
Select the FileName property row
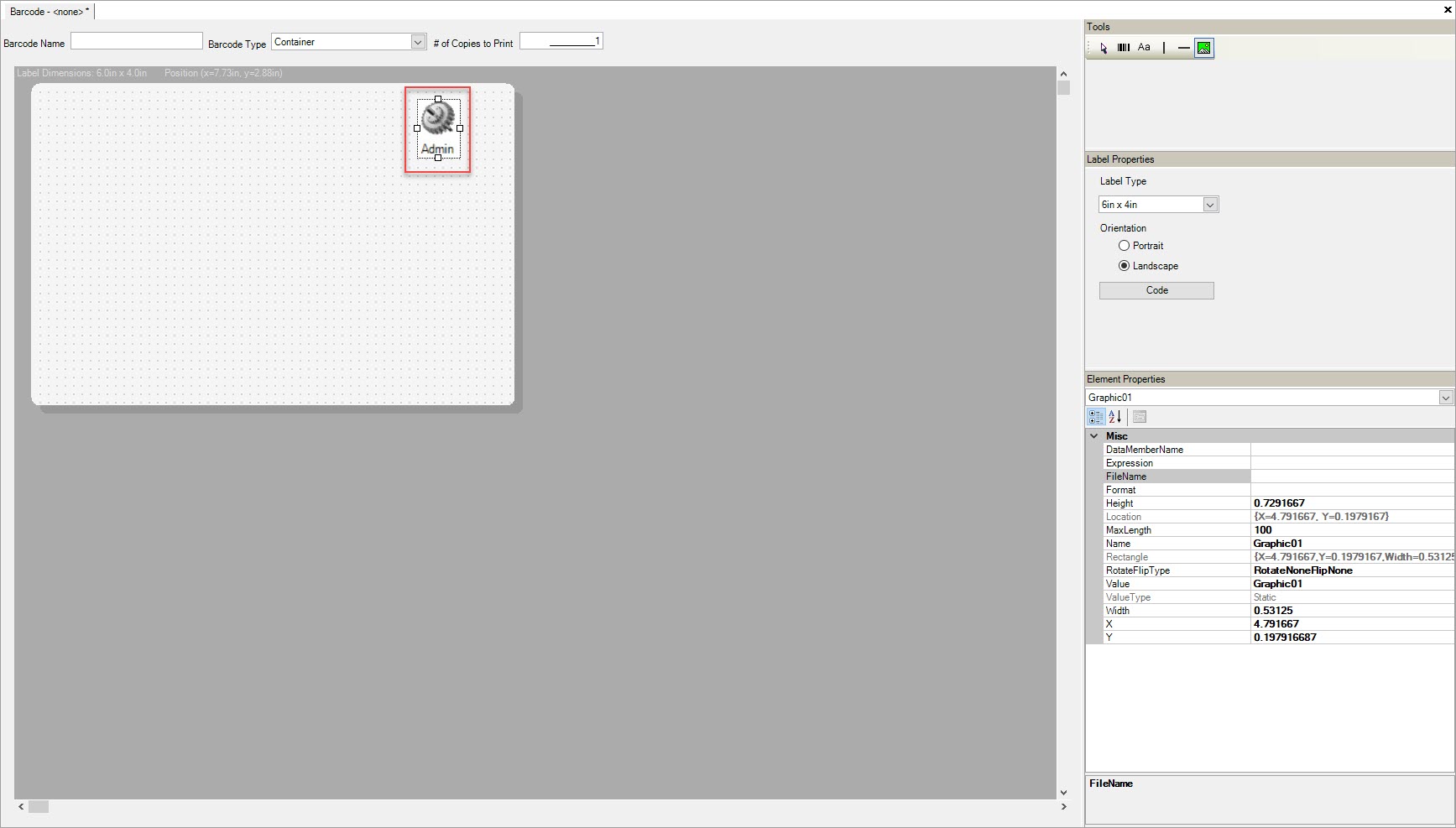(1278, 476)
